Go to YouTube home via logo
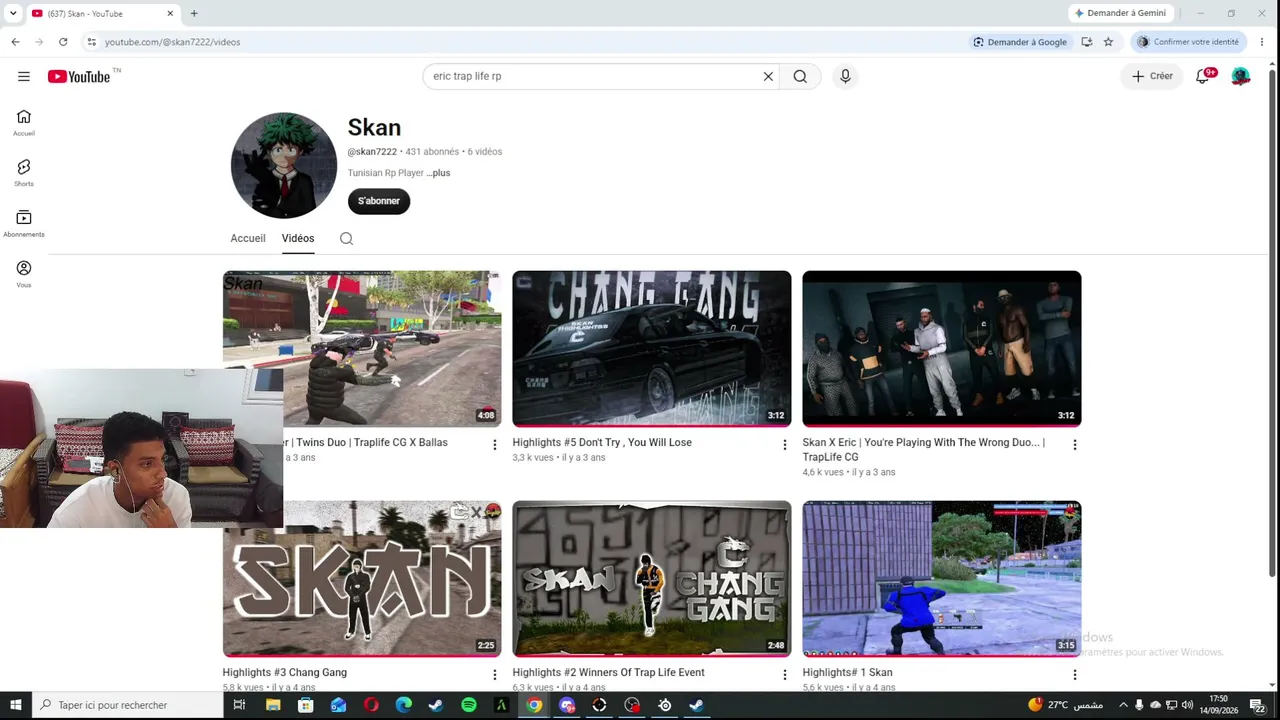Image resolution: width=1280 pixels, height=720 pixels. (79, 77)
